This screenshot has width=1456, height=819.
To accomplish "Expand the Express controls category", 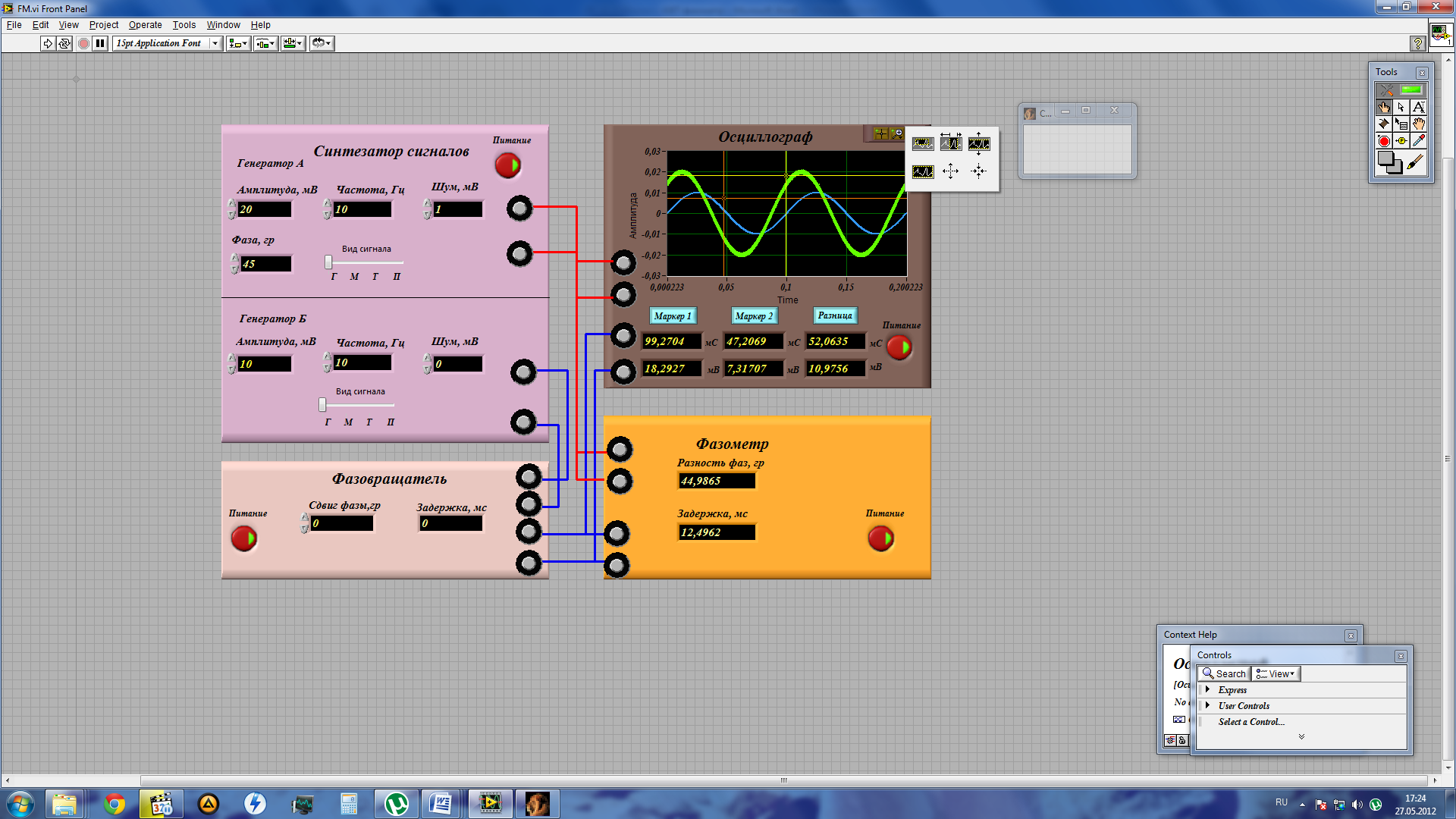I will pos(1208,690).
